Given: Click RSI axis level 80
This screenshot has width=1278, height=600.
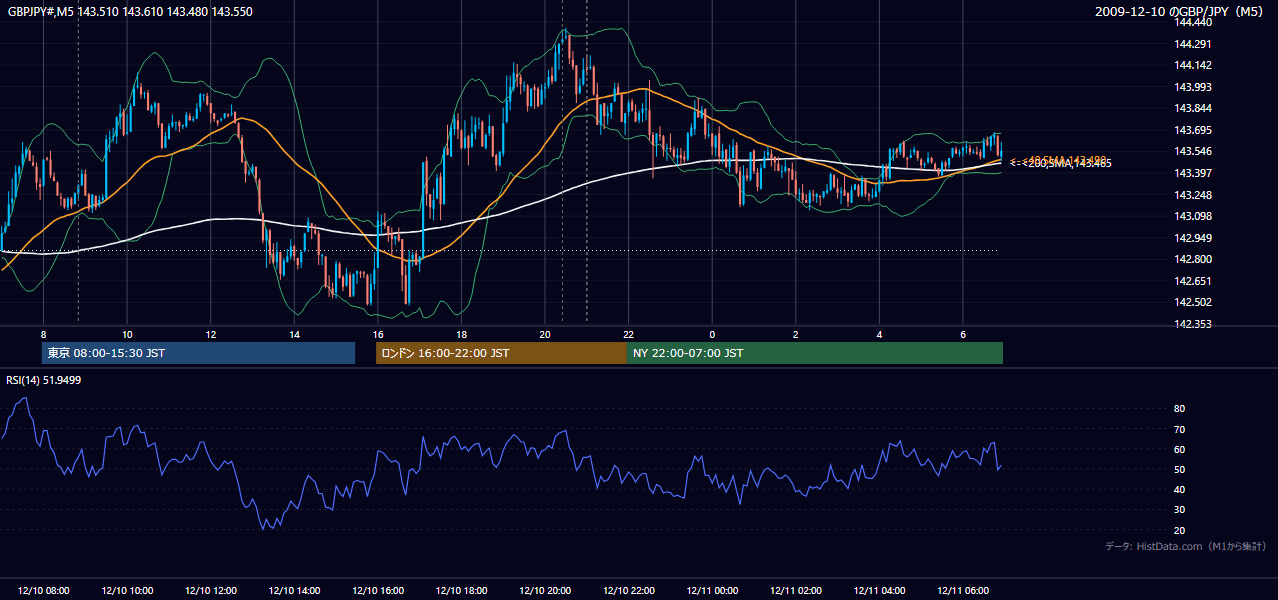Looking at the screenshot, I should coord(1180,409).
